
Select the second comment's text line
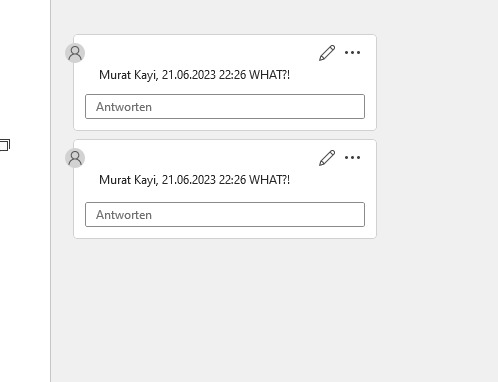pos(194,180)
